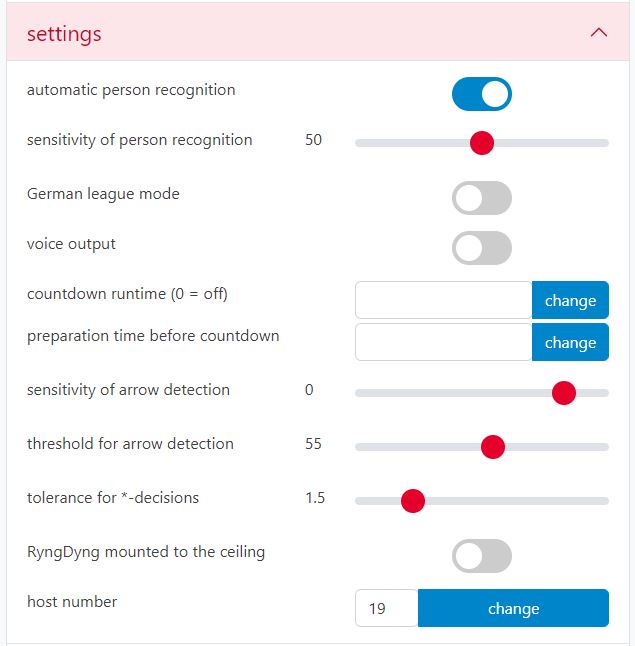Viewport: 635px width, 646px height.
Task: Toggle RyngDyng mounted to the ceiling
Action: coord(482,556)
